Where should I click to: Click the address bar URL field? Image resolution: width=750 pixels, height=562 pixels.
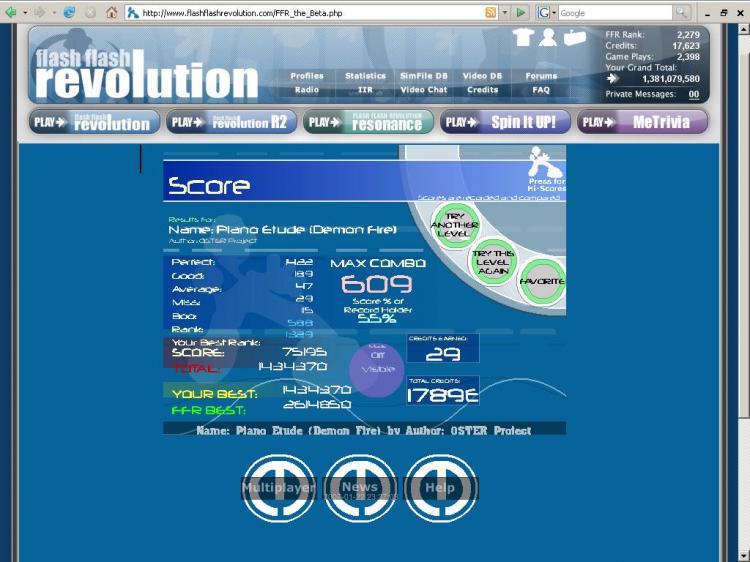[311, 13]
